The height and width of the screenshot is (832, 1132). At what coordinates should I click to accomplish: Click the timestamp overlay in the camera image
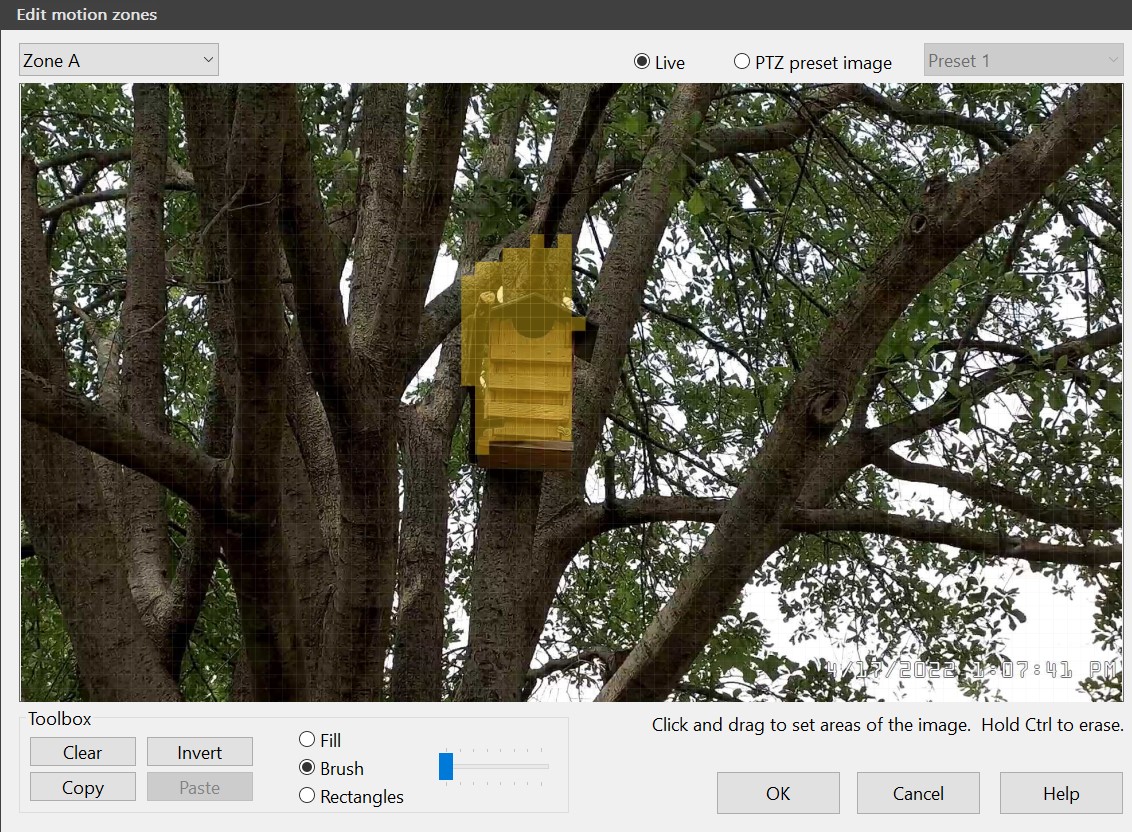972,668
